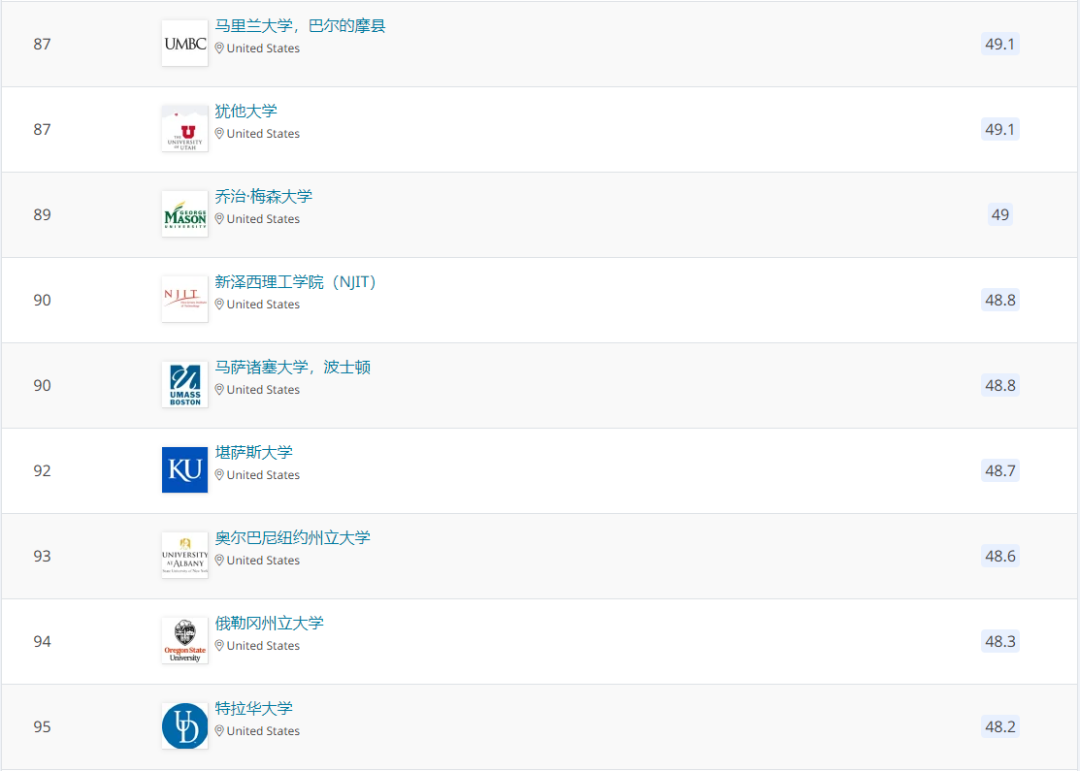Image resolution: width=1080 pixels, height=771 pixels.
Task: Click the University at Albany logo
Action: (x=185, y=555)
